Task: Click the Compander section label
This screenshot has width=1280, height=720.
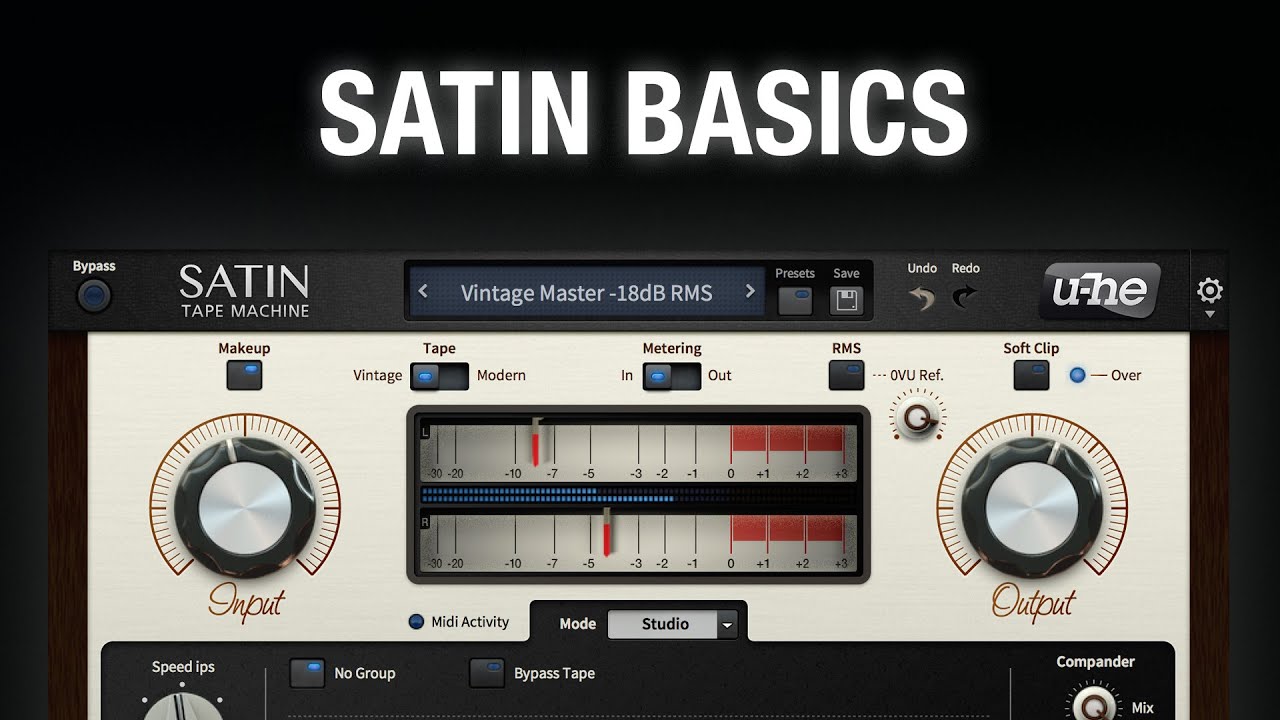Action: (1096, 662)
